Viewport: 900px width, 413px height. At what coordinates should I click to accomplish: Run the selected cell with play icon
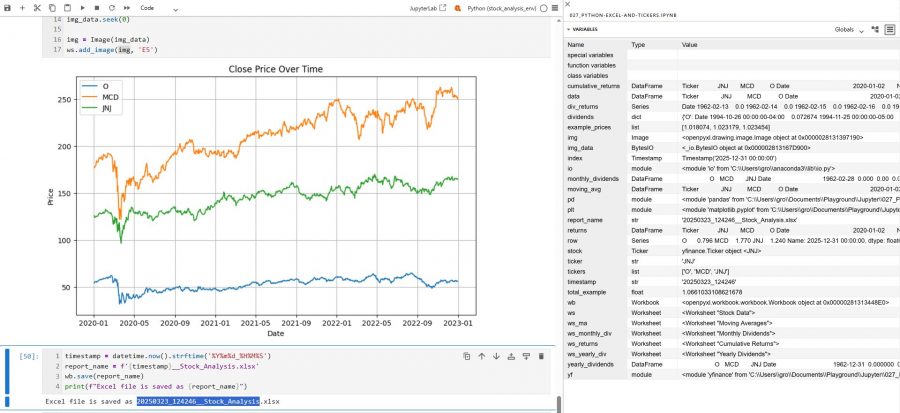(83, 8)
